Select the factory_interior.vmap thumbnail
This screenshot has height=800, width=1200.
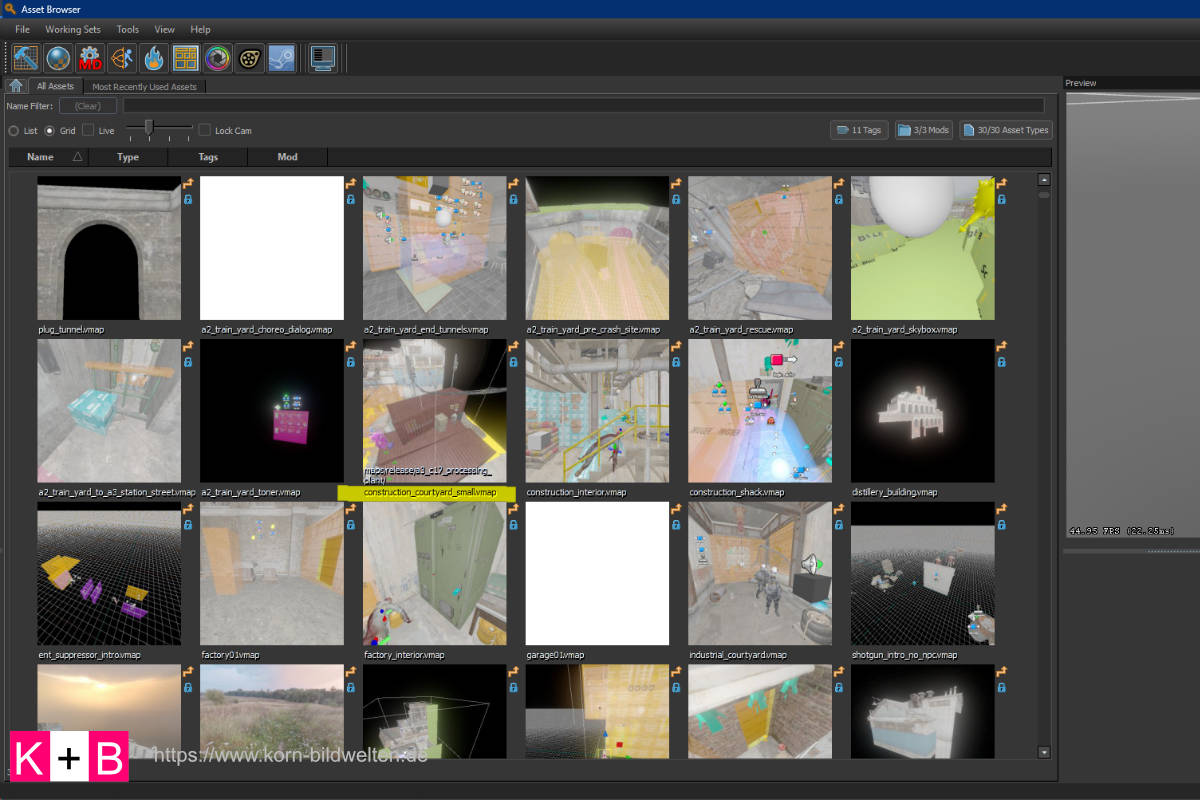(435, 574)
